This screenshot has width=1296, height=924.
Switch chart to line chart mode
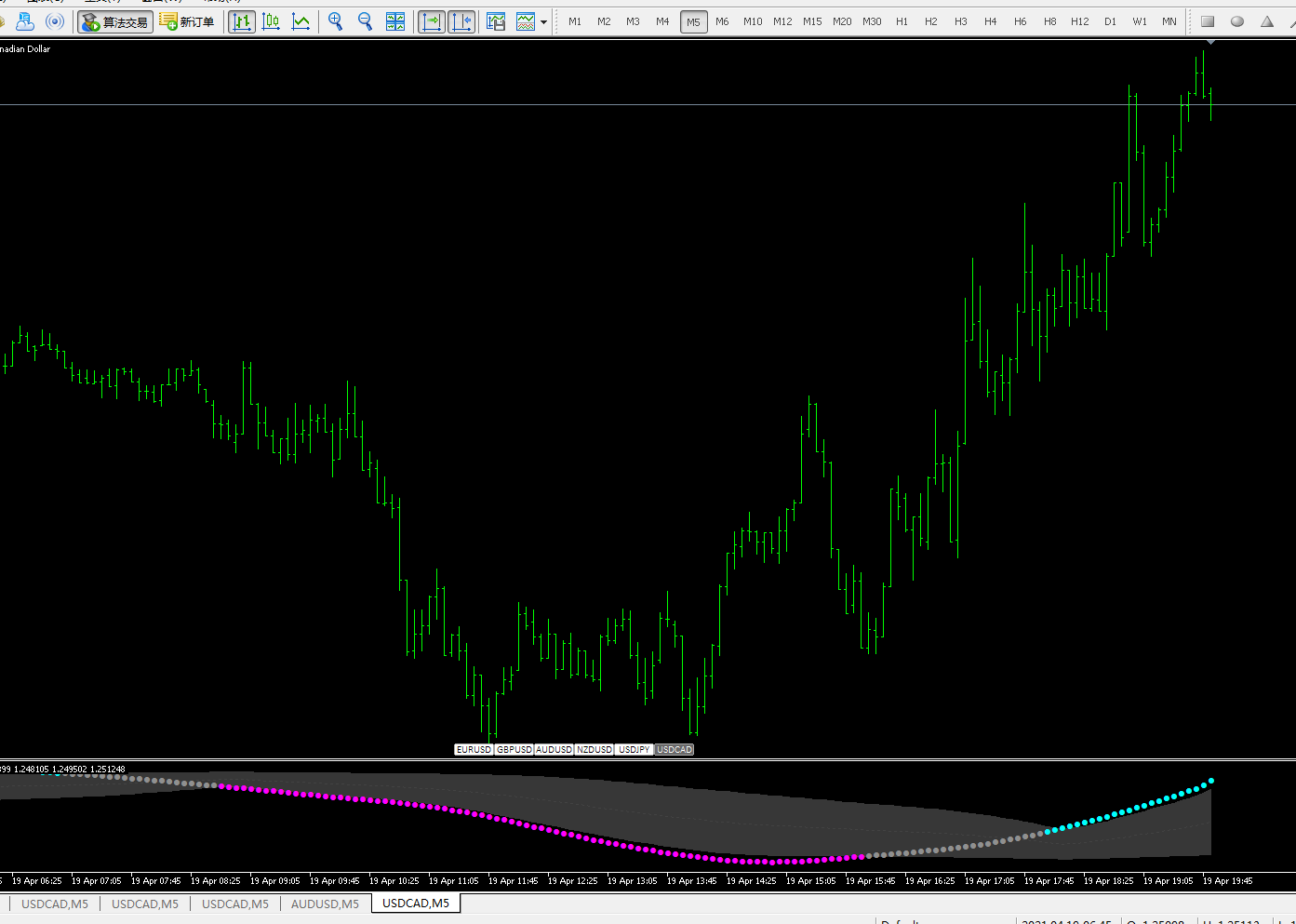301,21
